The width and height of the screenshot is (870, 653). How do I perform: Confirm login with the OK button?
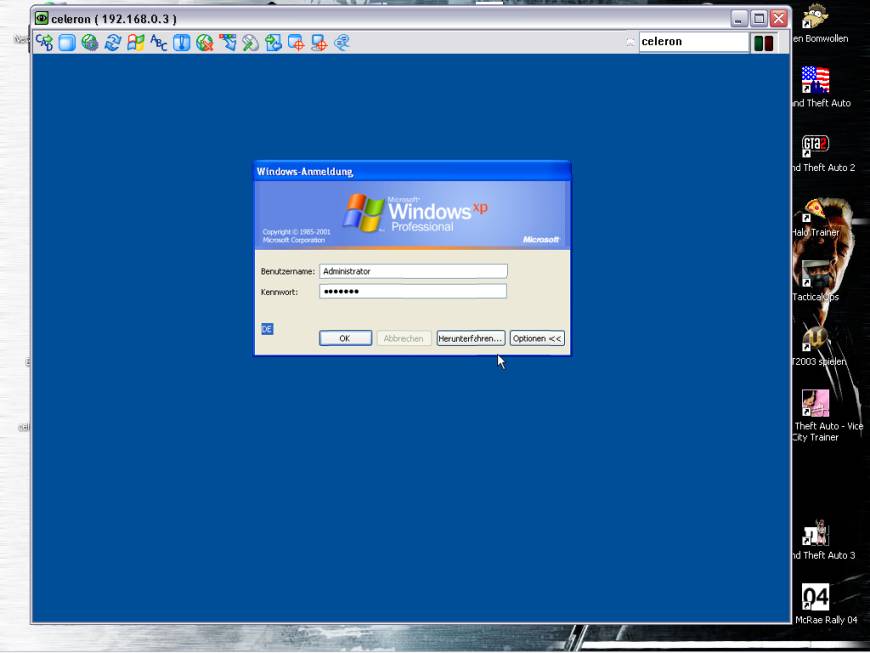(x=345, y=338)
